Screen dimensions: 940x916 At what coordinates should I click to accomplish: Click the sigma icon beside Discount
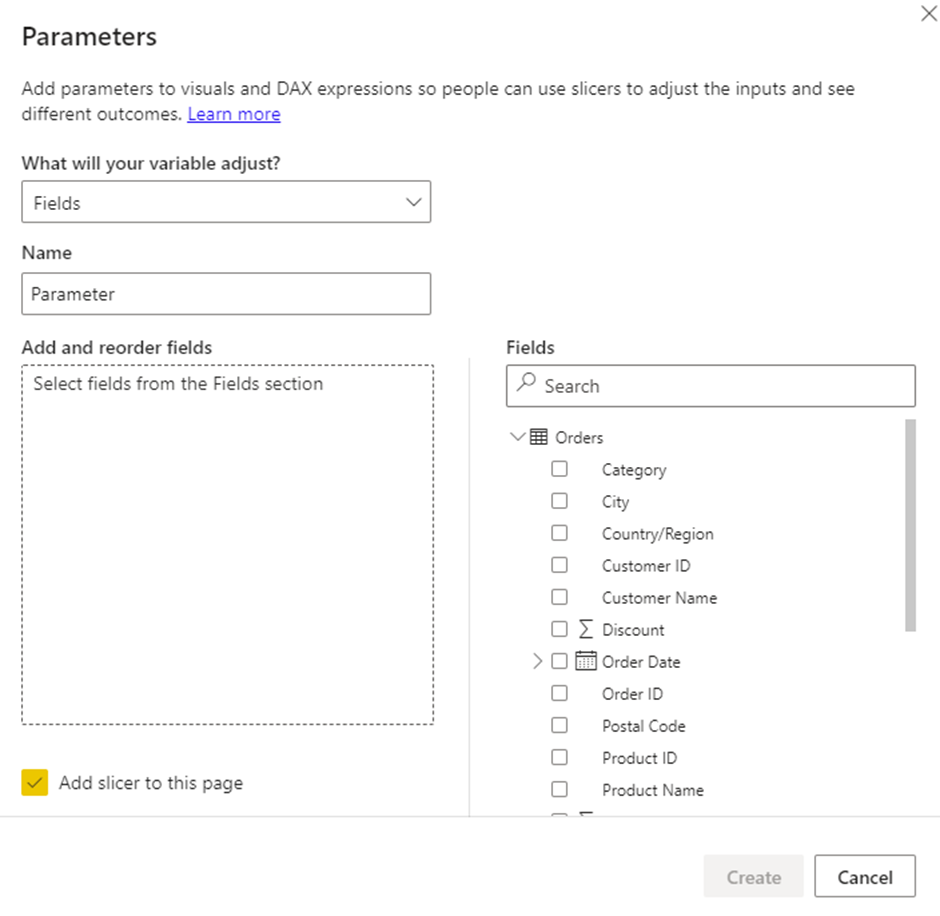coord(586,629)
